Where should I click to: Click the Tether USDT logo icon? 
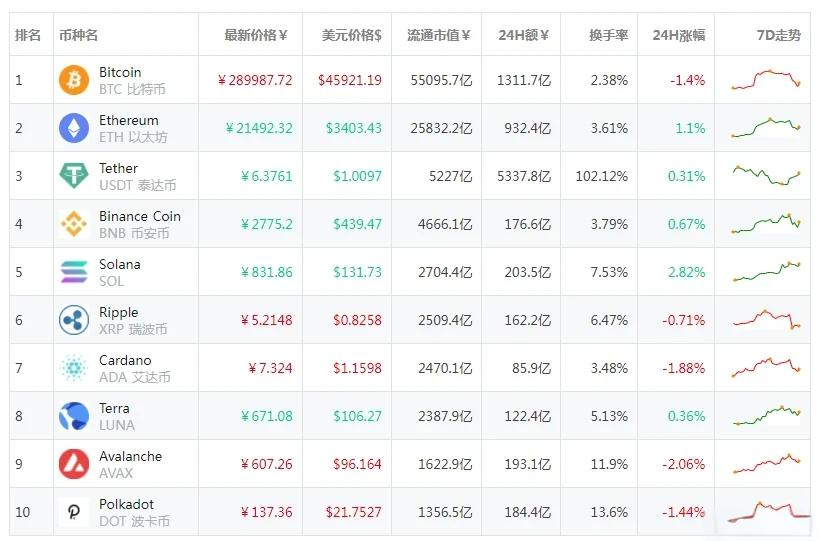74,176
